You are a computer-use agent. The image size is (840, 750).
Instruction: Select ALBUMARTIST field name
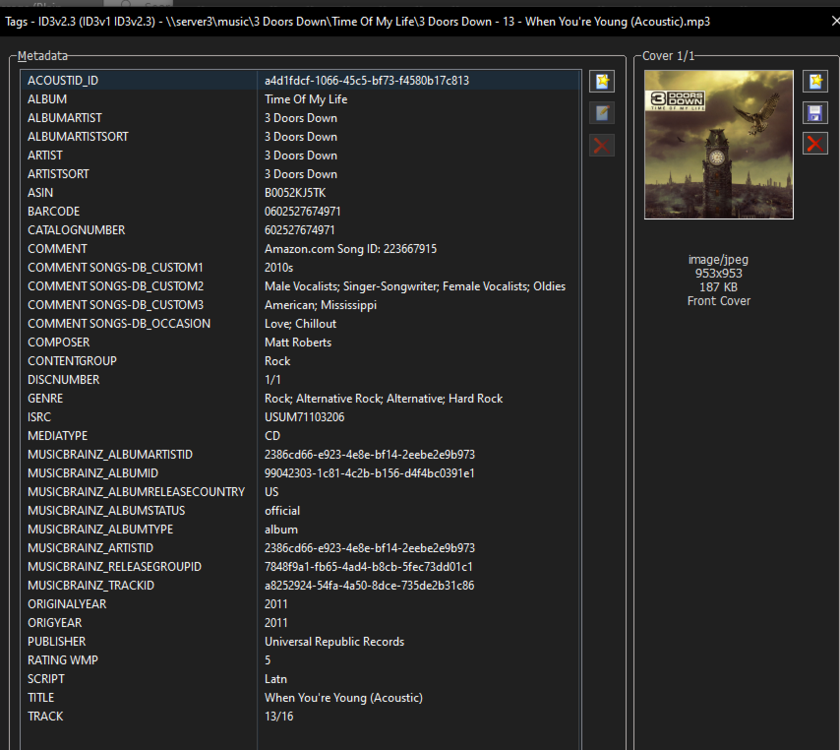pos(64,118)
